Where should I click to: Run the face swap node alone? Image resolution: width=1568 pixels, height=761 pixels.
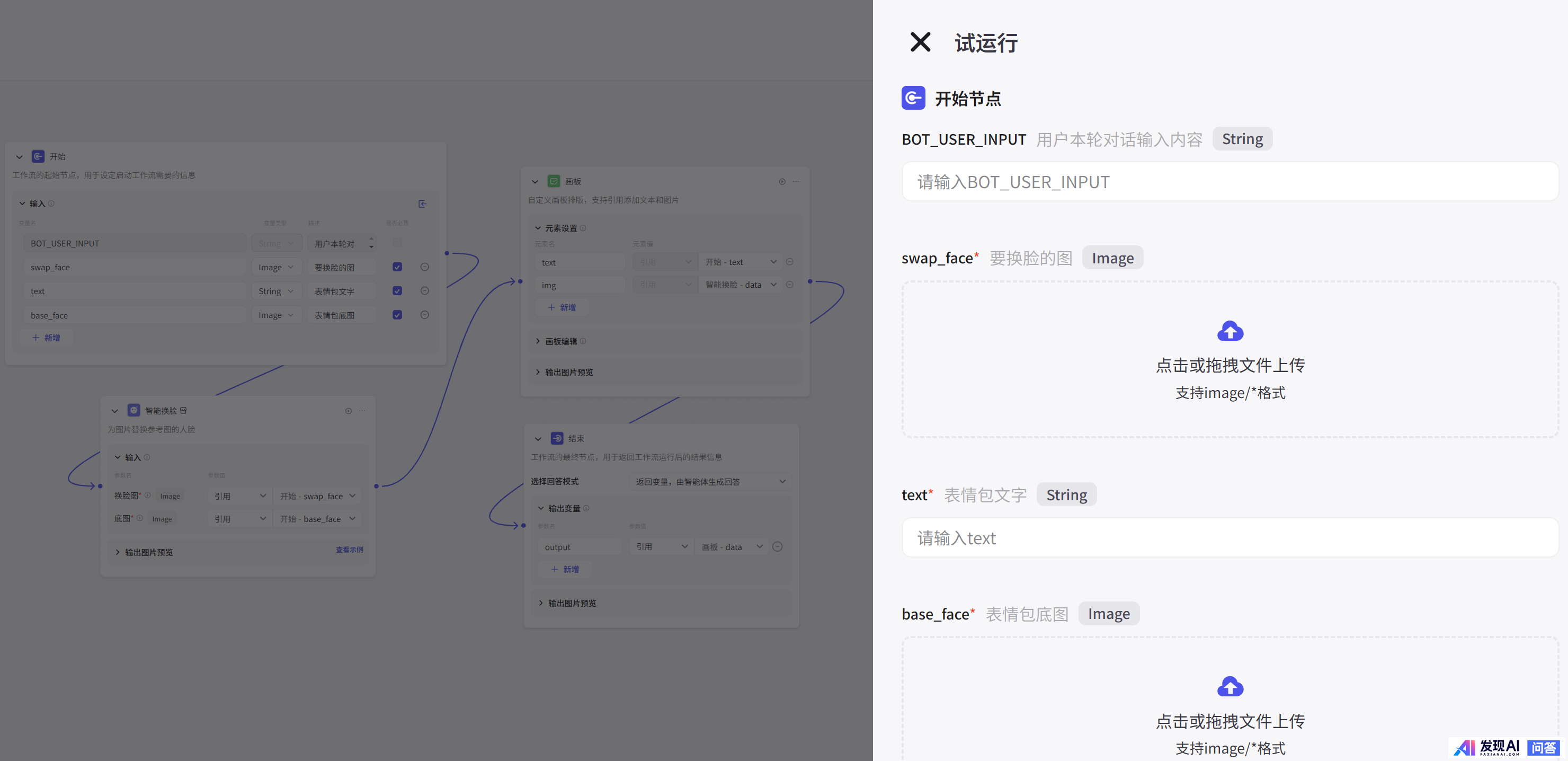coord(348,411)
